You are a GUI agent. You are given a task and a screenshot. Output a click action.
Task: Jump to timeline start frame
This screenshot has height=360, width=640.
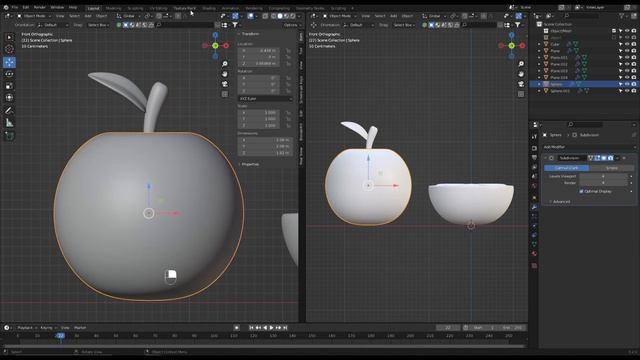[x=251, y=328]
